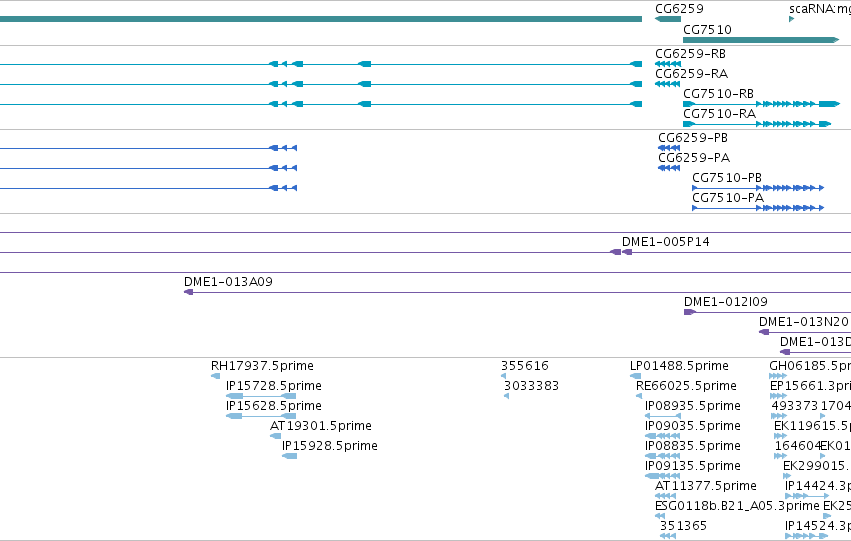Screen dimensions: 851x541
Task: Click the IP15628.5prime EST glyph
Action: pos(261,416)
